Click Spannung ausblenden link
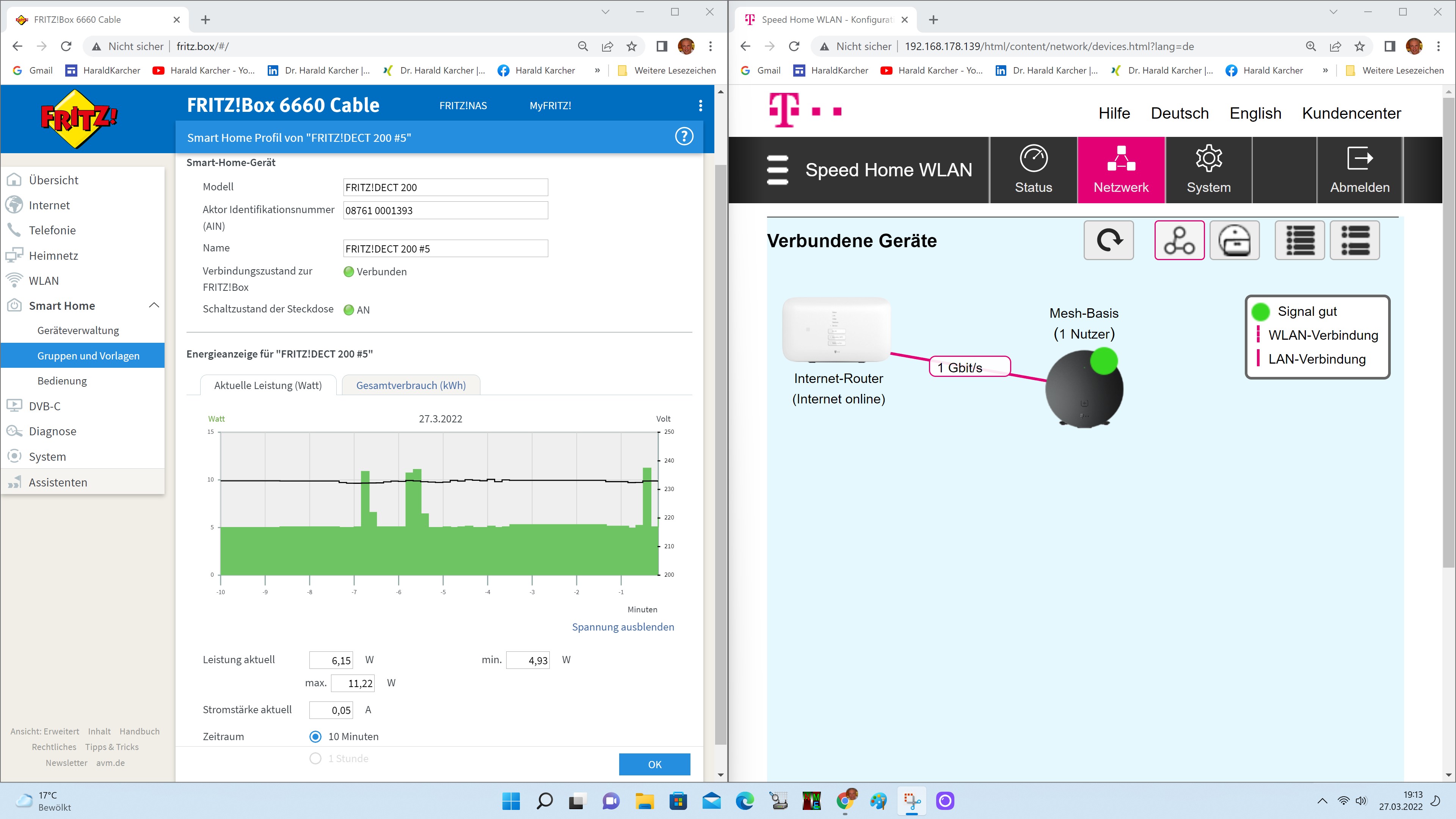Image resolution: width=1456 pixels, height=819 pixels. (623, 627)
